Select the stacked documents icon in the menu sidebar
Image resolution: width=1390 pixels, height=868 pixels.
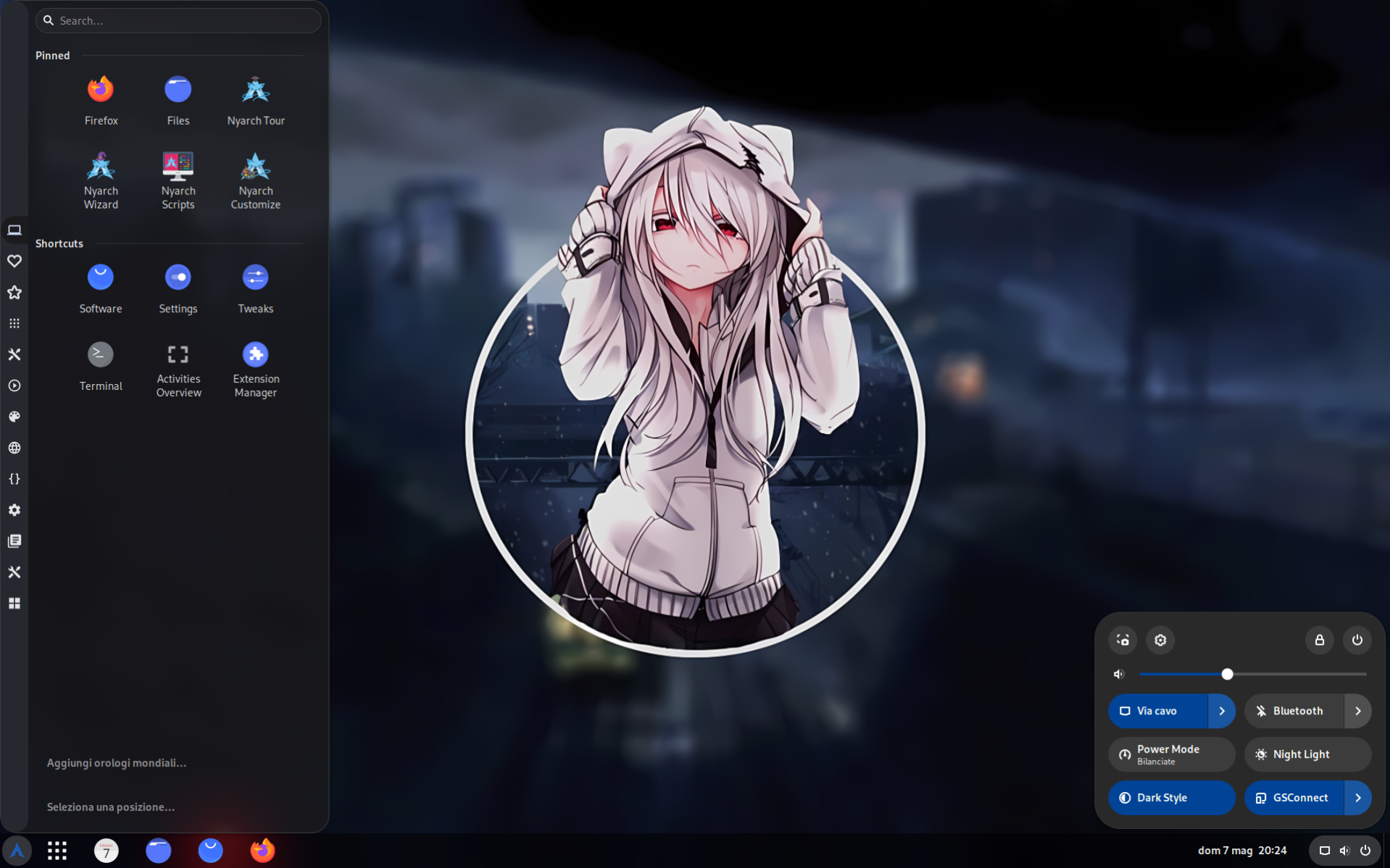click(14, 541)
